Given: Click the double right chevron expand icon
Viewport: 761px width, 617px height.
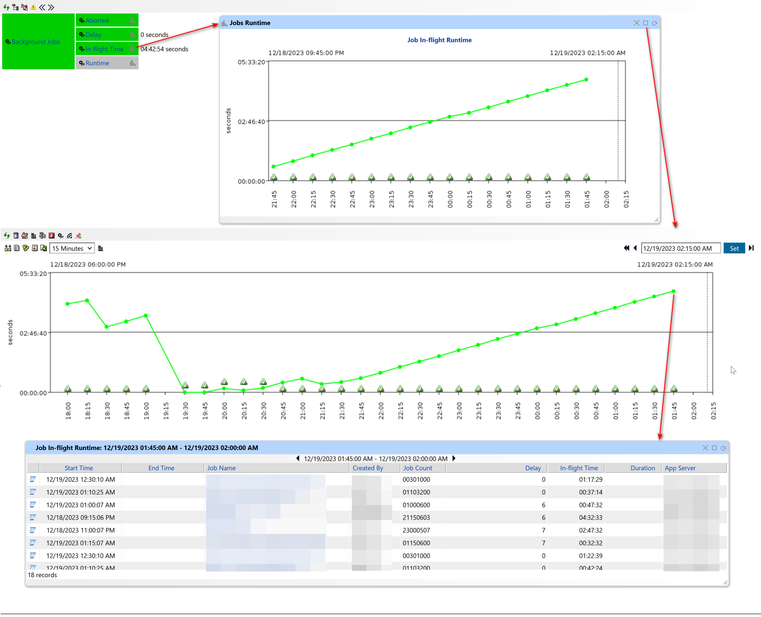Looking at the screenshot, I should (x=51, y=7).
